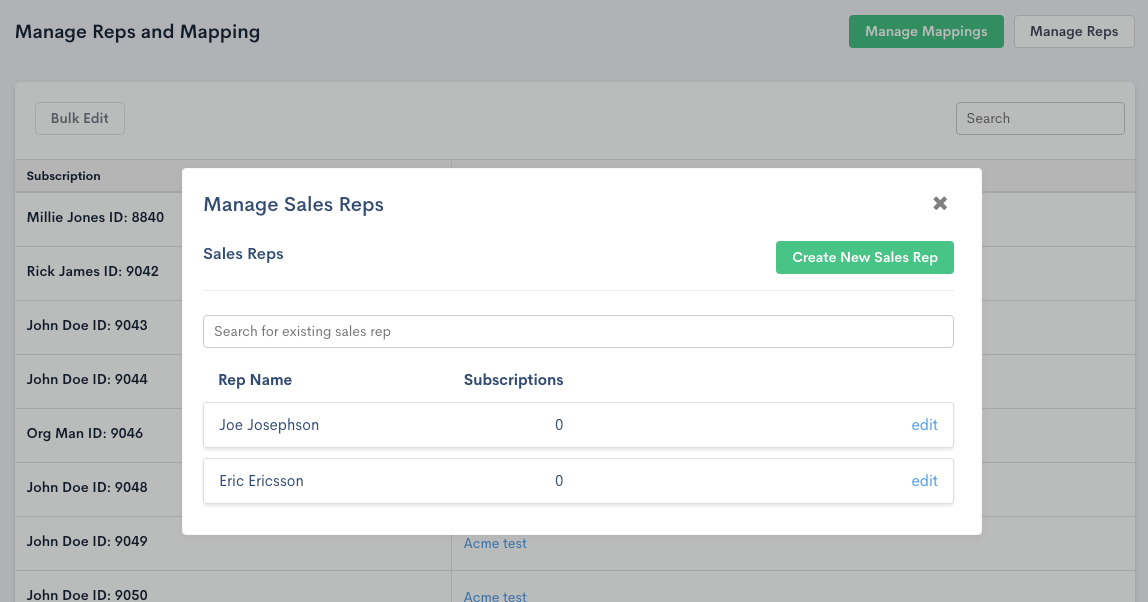
Task: Open Acme test link for ID 9049
Action: tap(495, 543)
